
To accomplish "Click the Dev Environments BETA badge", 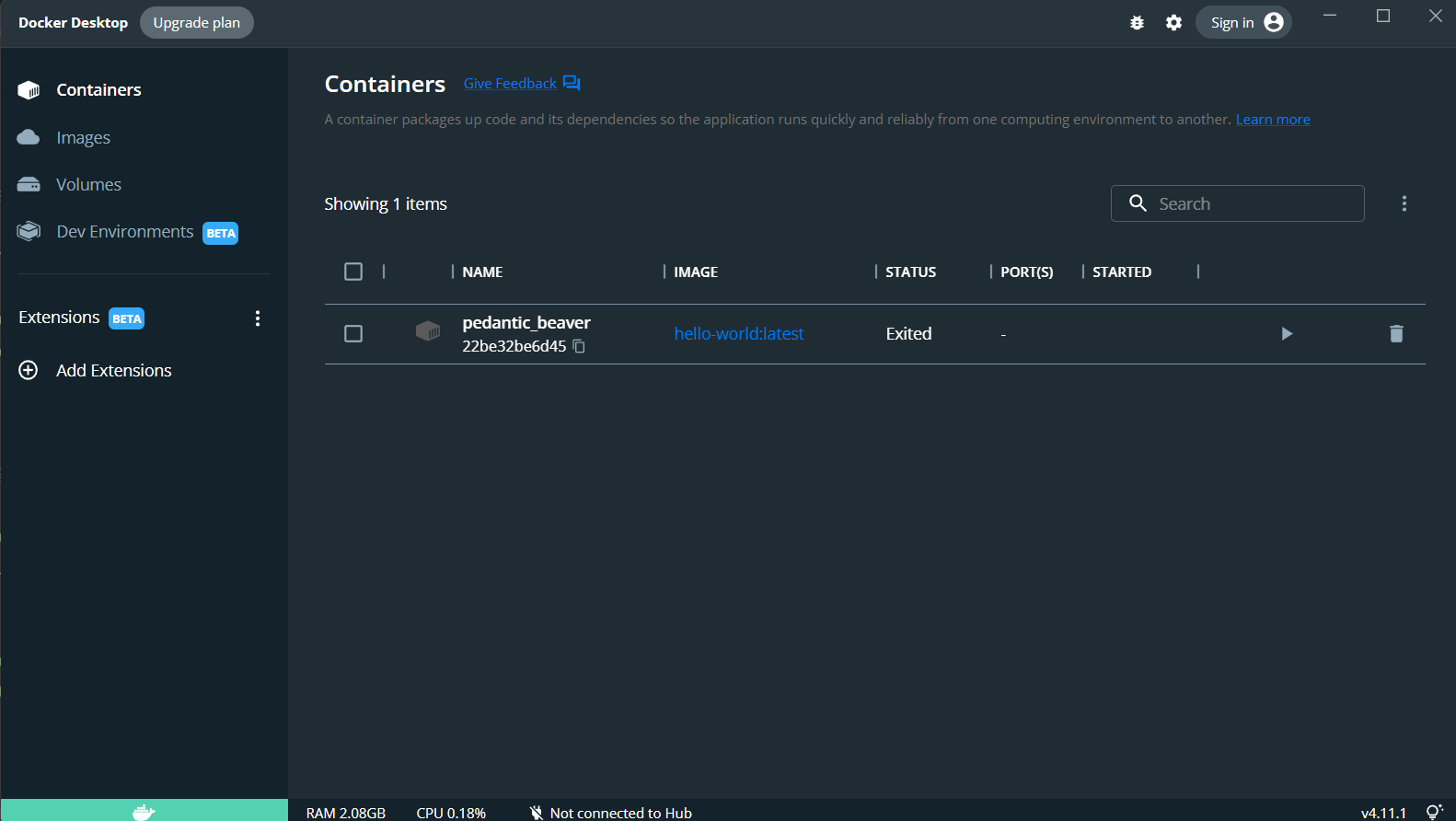I will 221,234.
